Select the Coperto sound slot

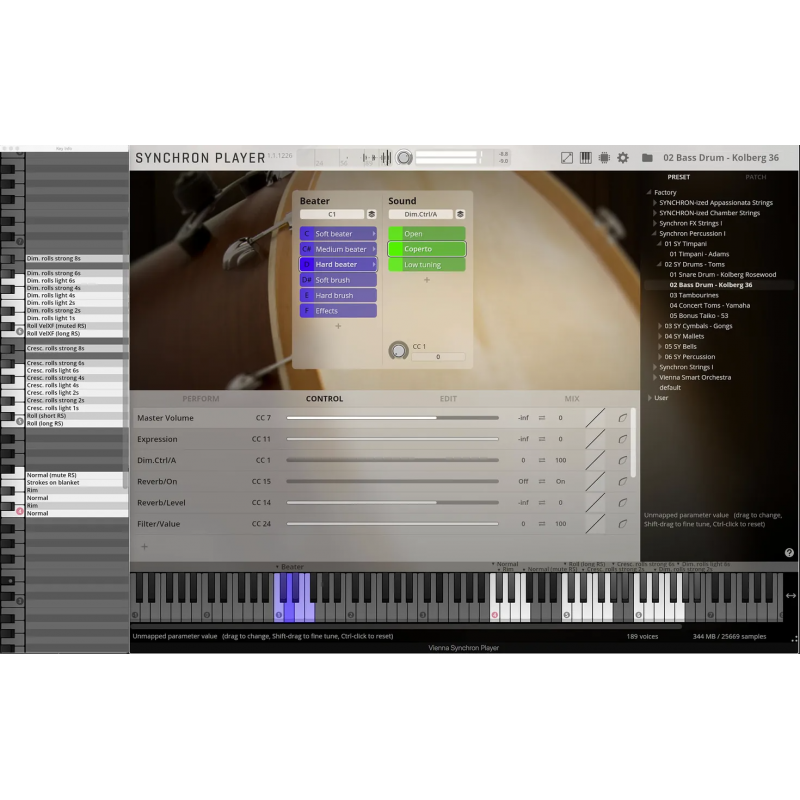coord(427,249)
